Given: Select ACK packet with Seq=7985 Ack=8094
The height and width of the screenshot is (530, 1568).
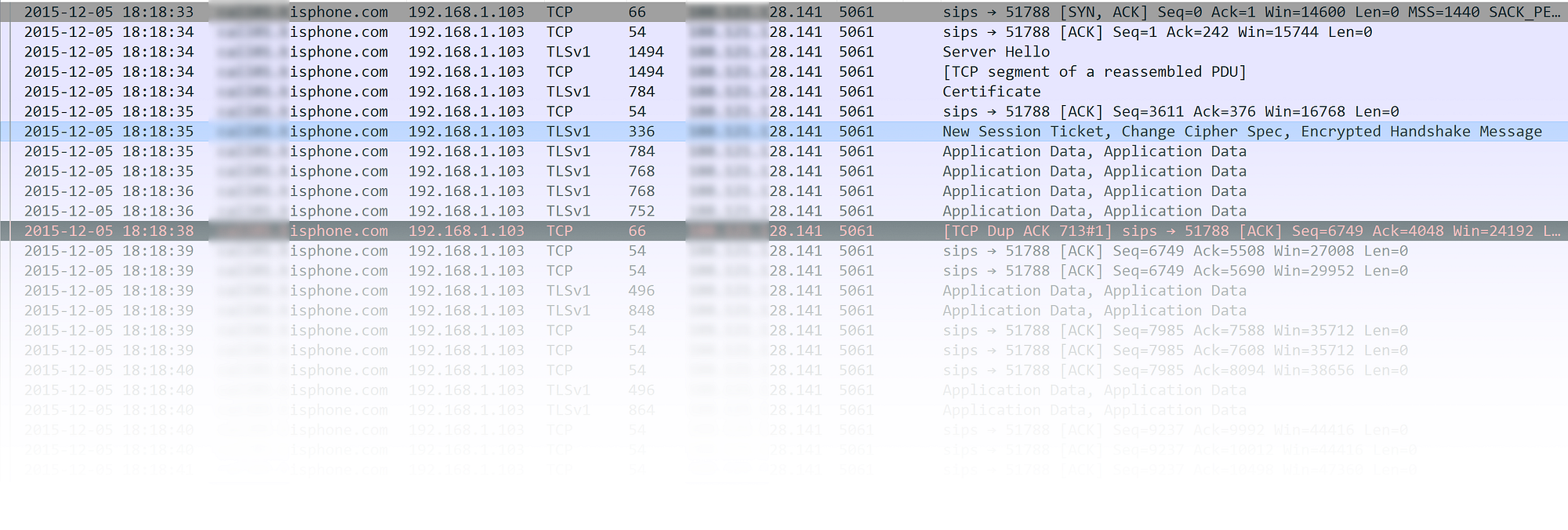Looking at the screenshot, I should 784,370.
